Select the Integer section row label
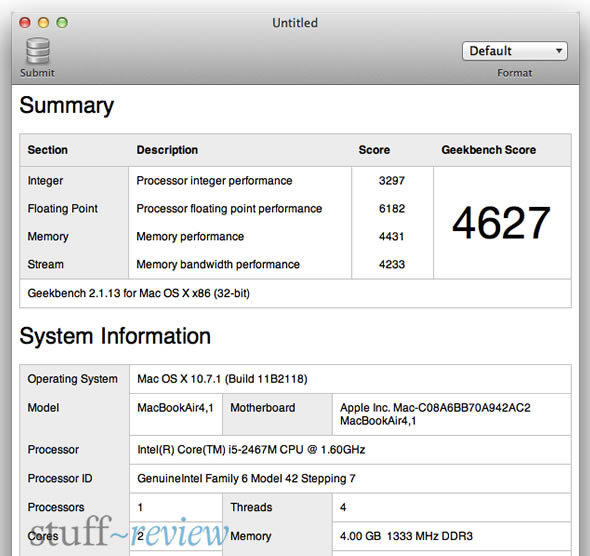590x556 pixels. pos(45,181)
